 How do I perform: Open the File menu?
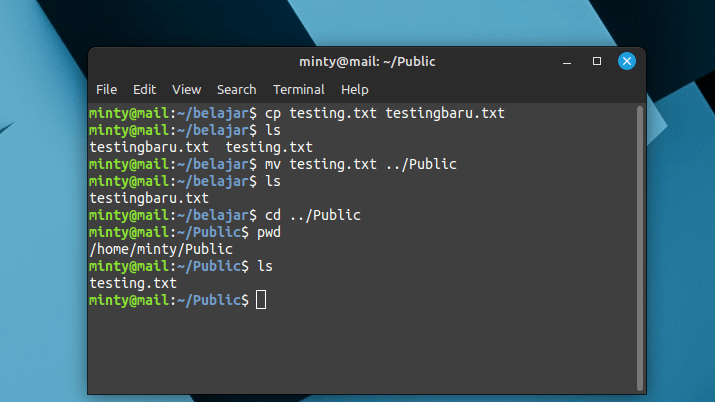[106, 90]
